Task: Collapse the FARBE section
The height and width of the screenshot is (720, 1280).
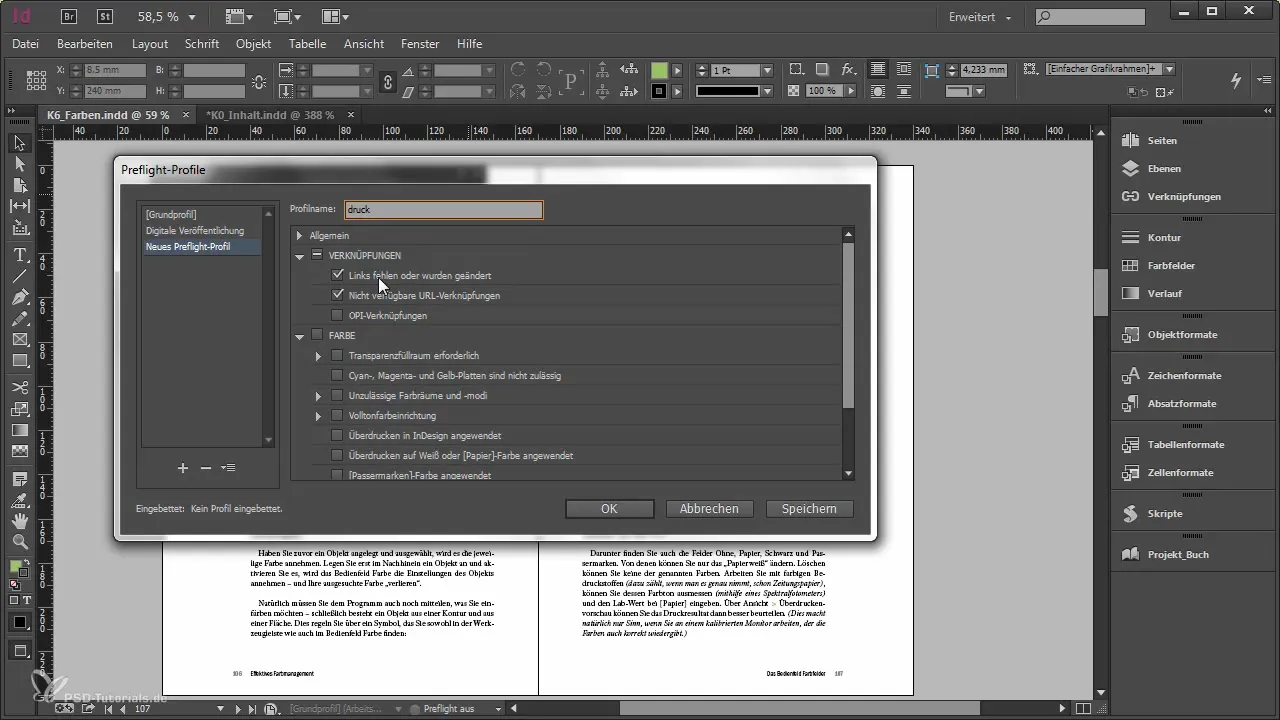Action: point(299,336)
